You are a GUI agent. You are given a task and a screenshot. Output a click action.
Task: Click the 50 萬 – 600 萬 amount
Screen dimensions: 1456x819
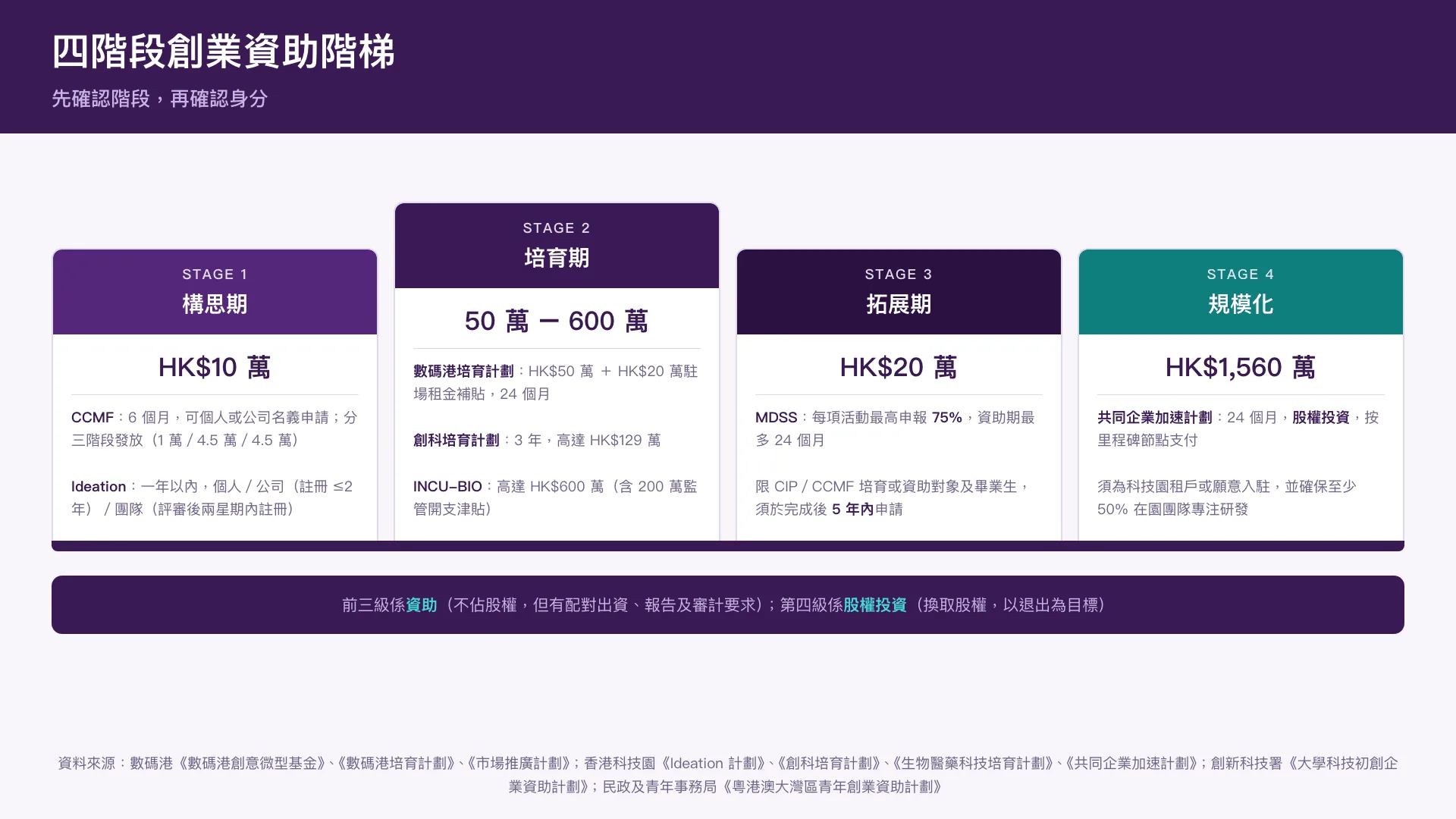point(557,321)
